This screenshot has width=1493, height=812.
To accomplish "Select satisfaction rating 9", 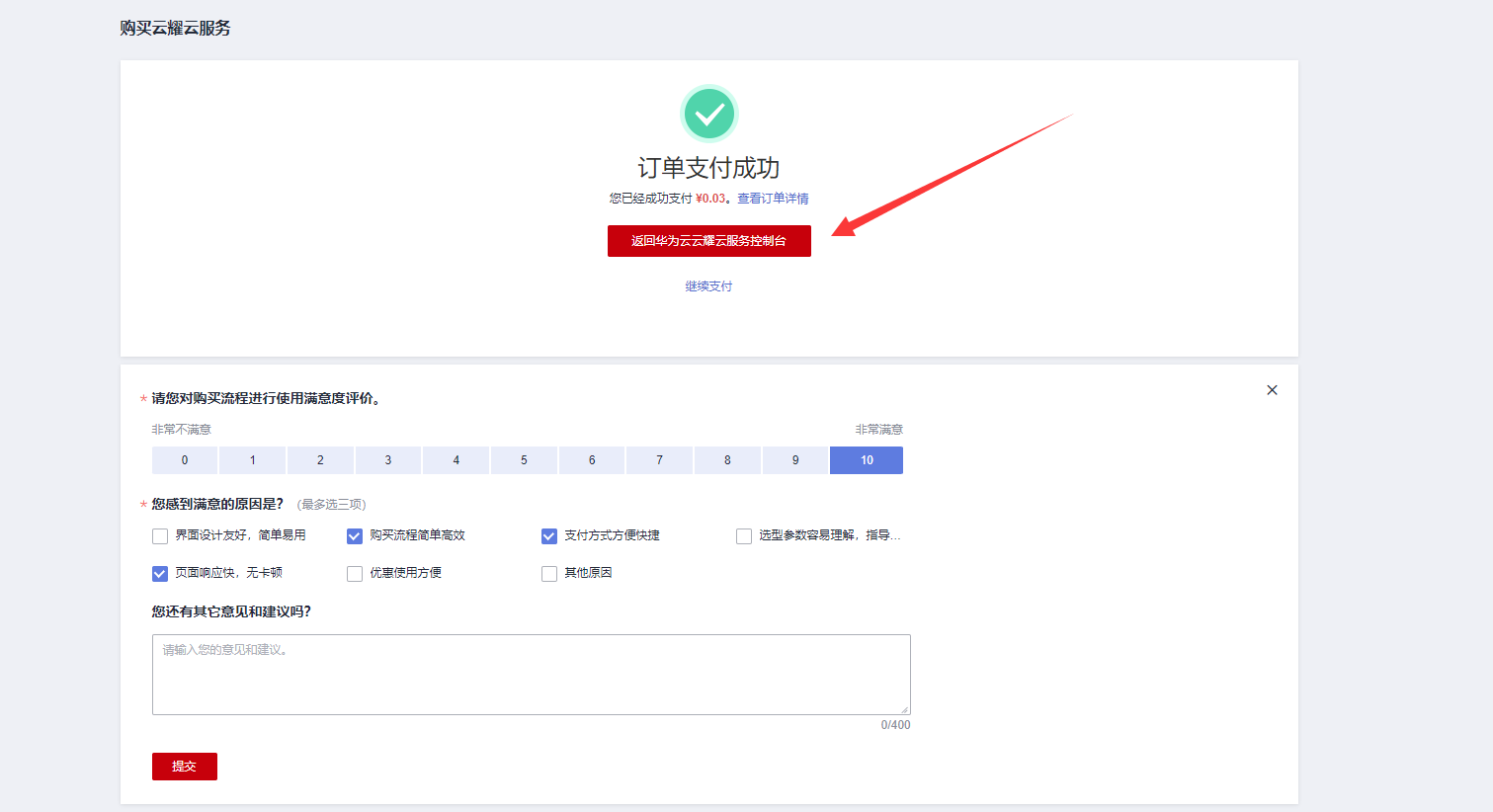I will click(795, 460).
